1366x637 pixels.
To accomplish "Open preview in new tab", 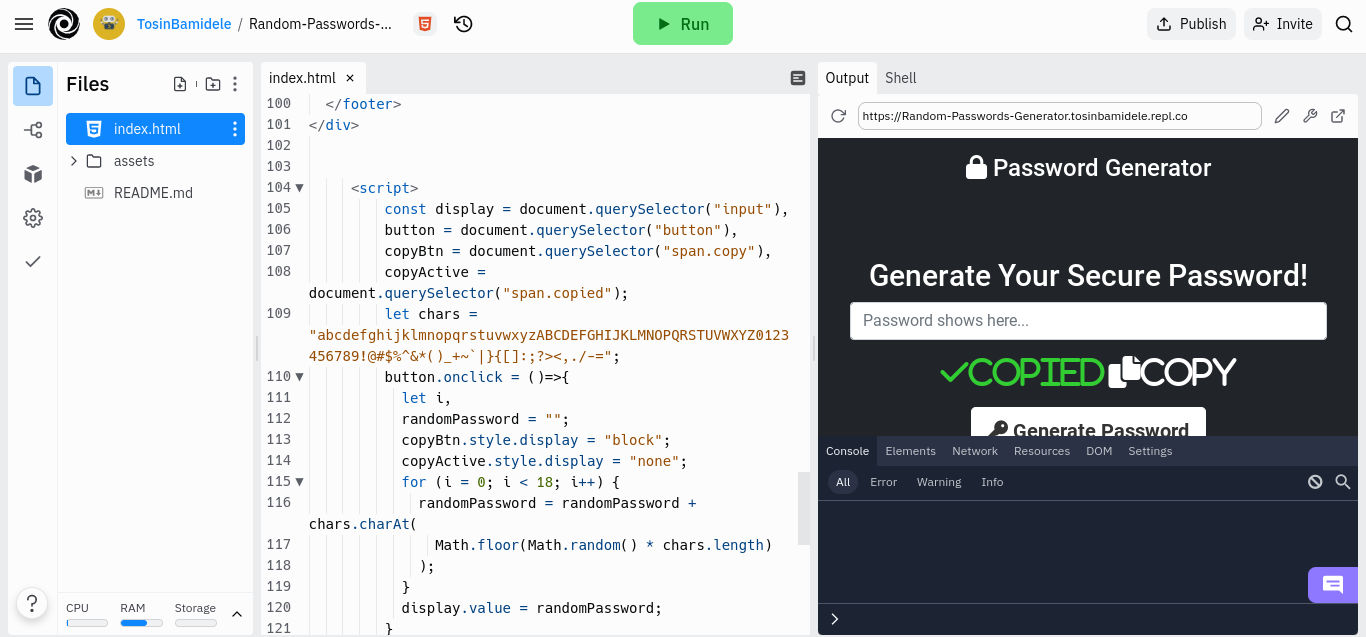I will [1338, 116].
